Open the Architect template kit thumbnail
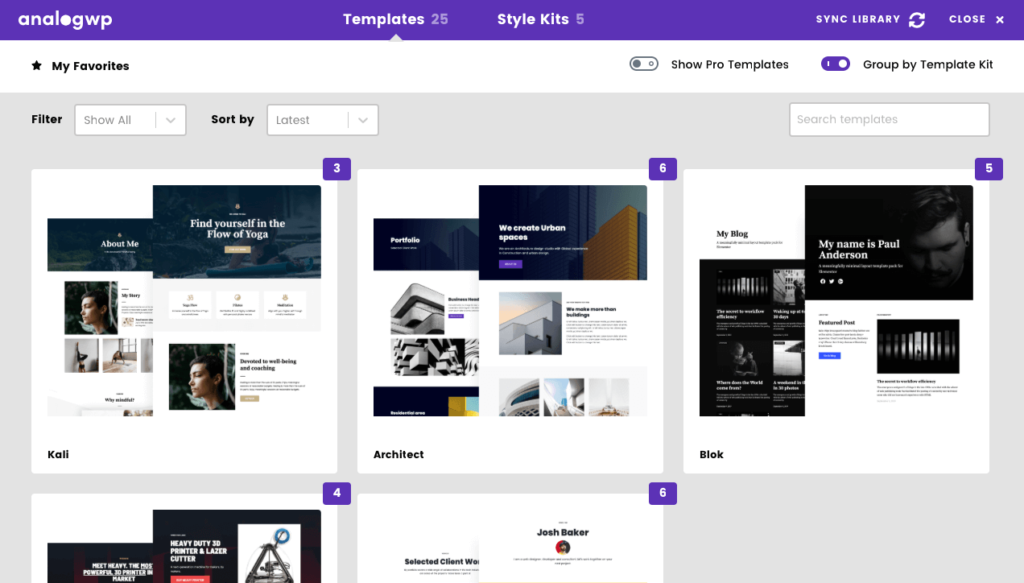This screenshot has height=583, width=1024. pos(510,300)
